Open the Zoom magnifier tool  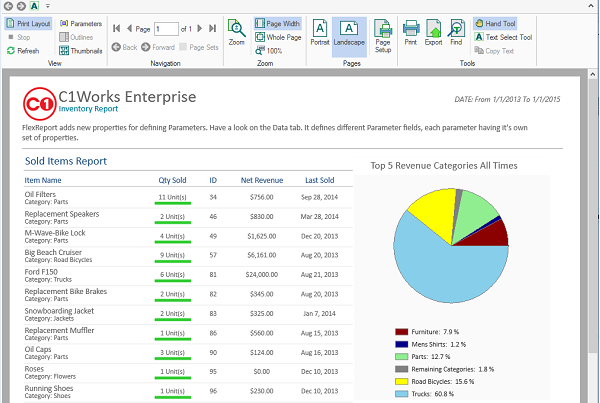point(237,33)
